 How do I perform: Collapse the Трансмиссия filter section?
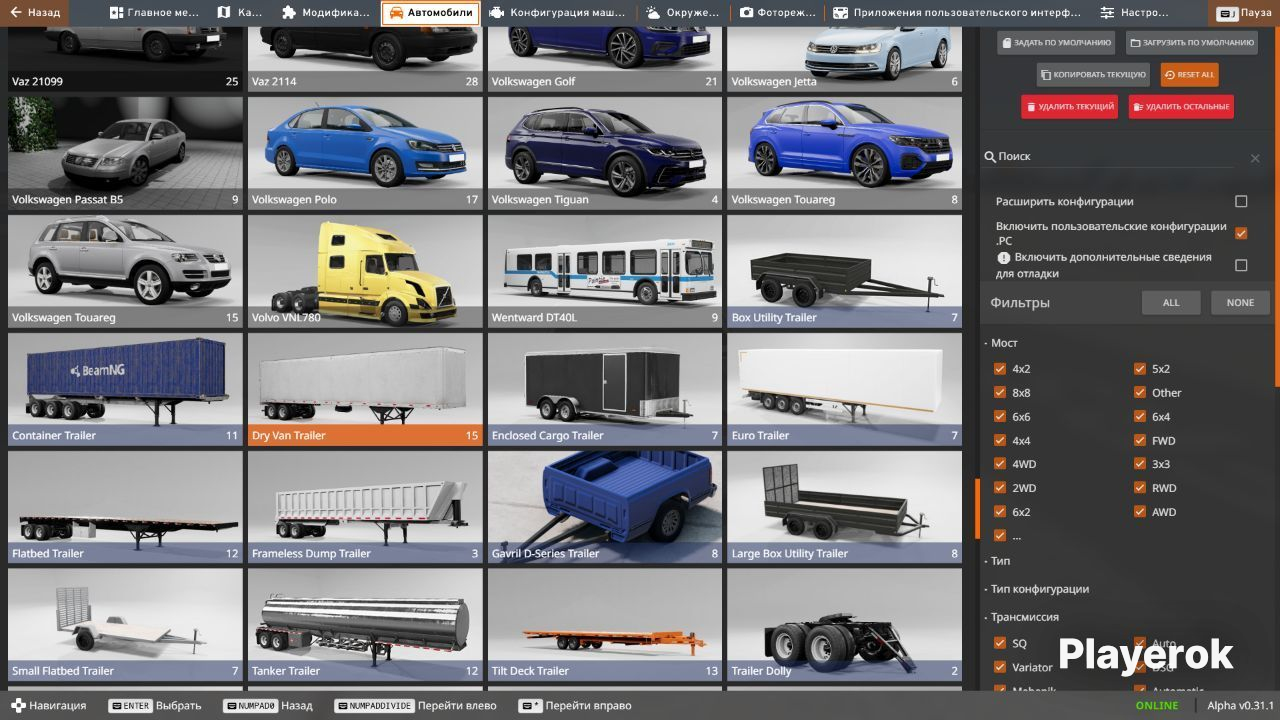click(x=1023, y=617)
